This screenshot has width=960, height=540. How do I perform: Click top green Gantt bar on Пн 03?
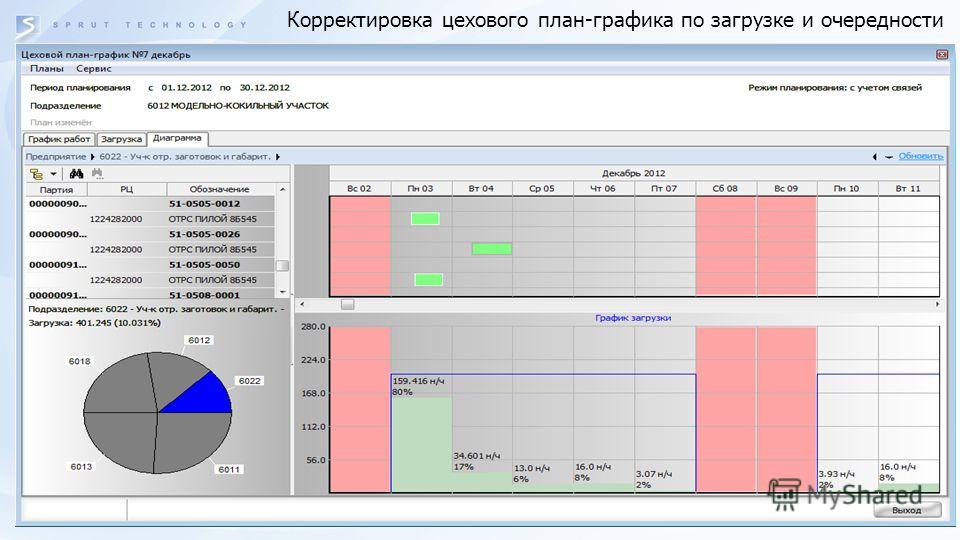[425, 219]
